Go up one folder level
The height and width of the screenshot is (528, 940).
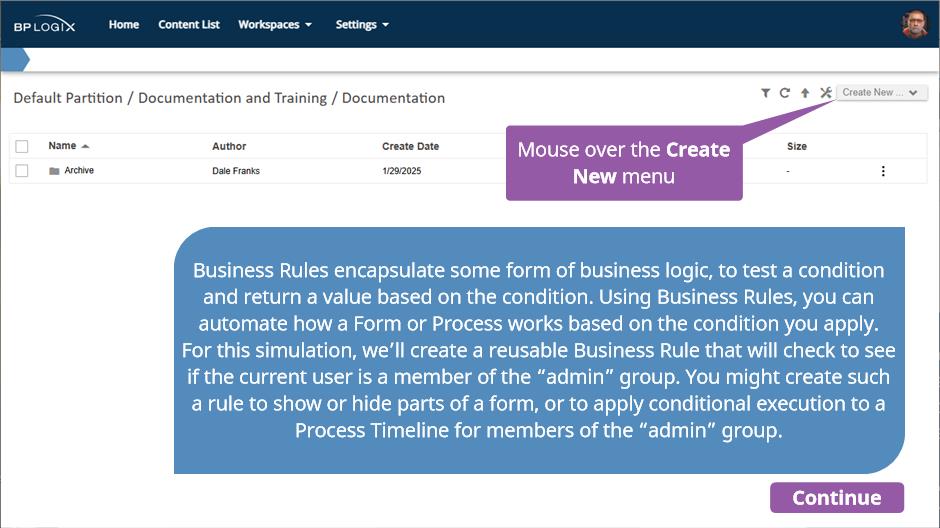click(x=805, y=93)
